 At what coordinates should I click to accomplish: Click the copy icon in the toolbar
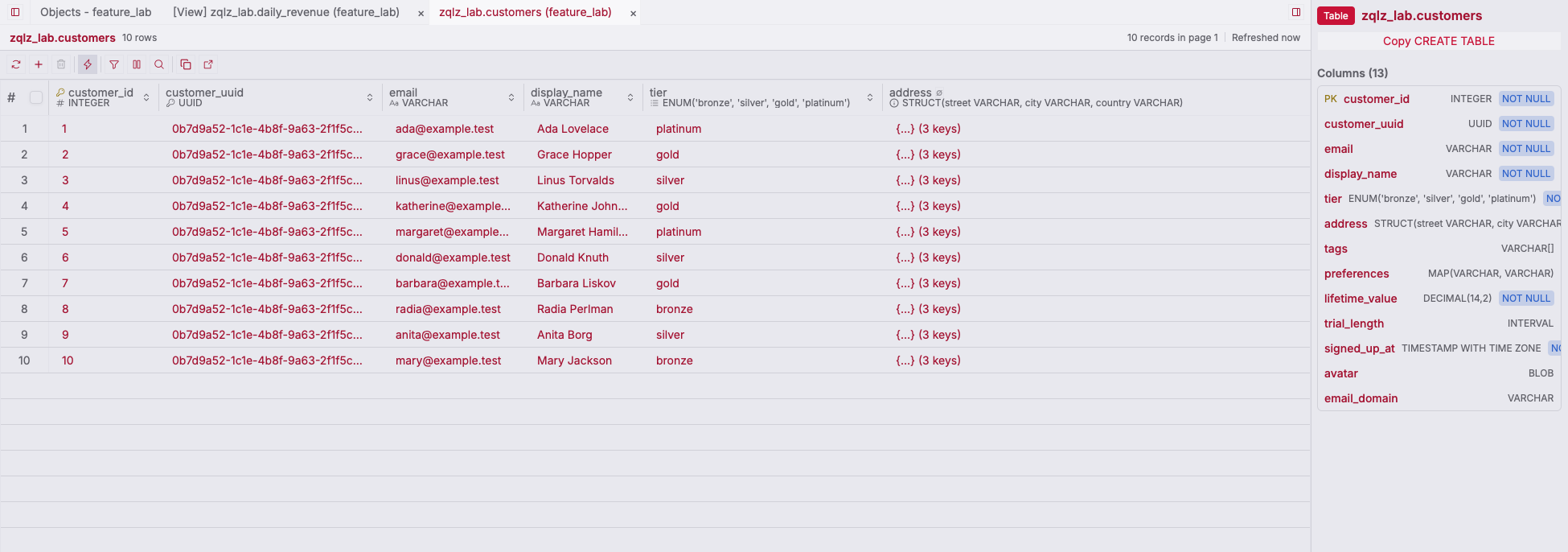tap(186, 64)
